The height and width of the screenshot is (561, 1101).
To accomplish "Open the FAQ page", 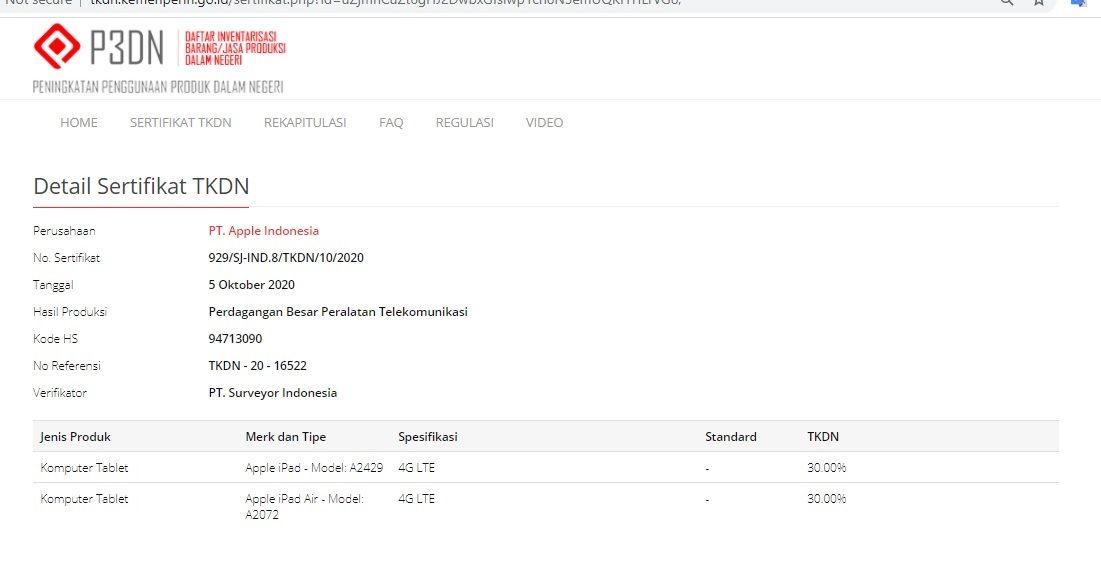I will [391, 123].
